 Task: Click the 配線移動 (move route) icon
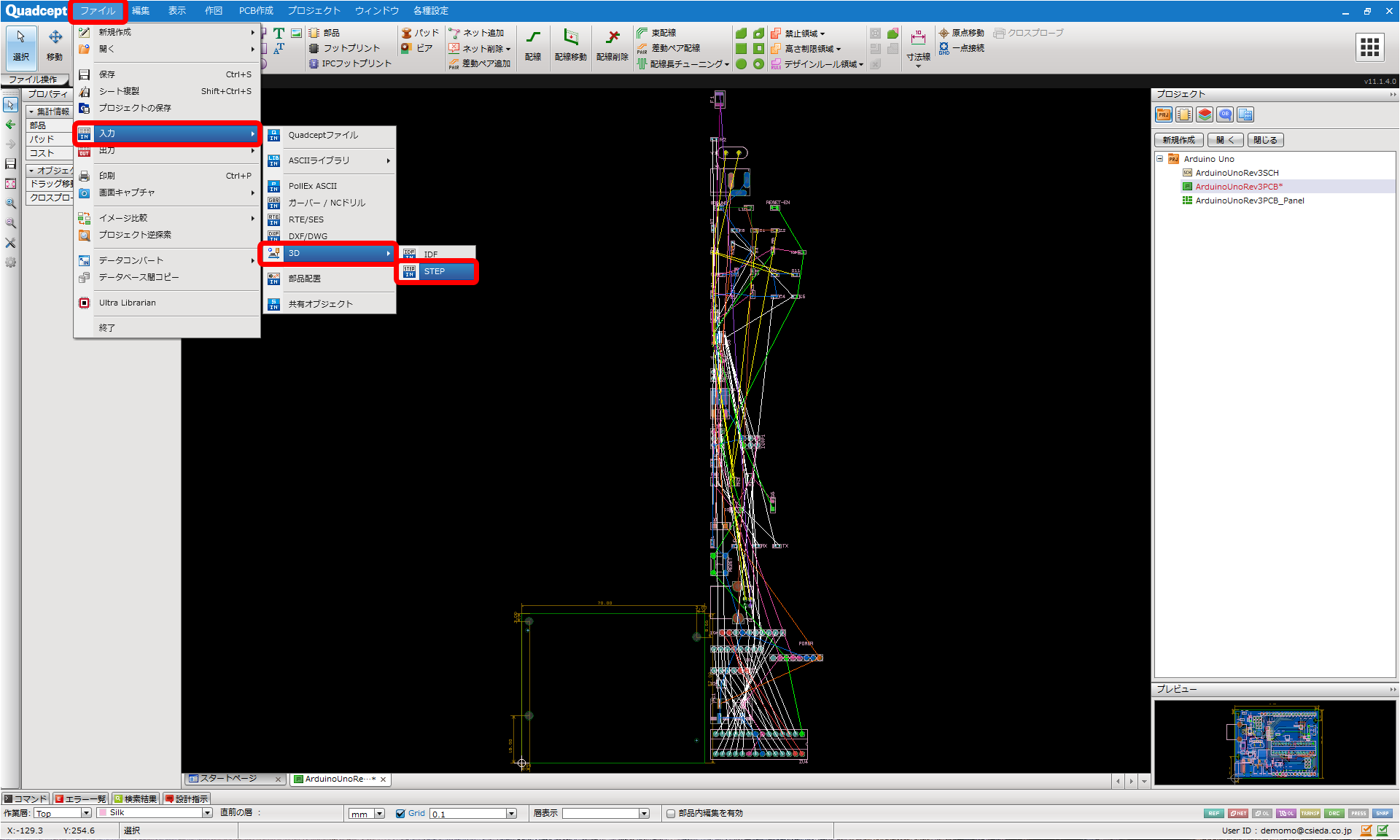(570, 46)
